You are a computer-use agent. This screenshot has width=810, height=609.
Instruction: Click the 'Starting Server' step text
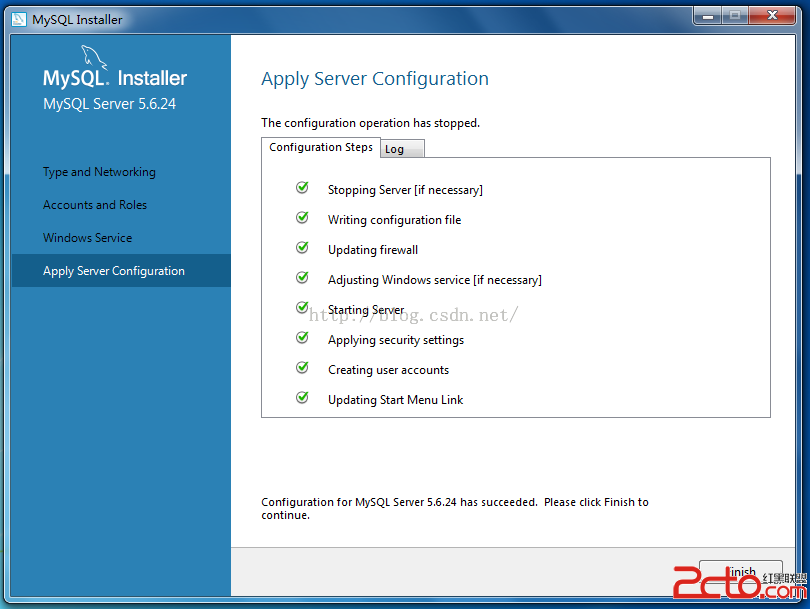(366, 310)
